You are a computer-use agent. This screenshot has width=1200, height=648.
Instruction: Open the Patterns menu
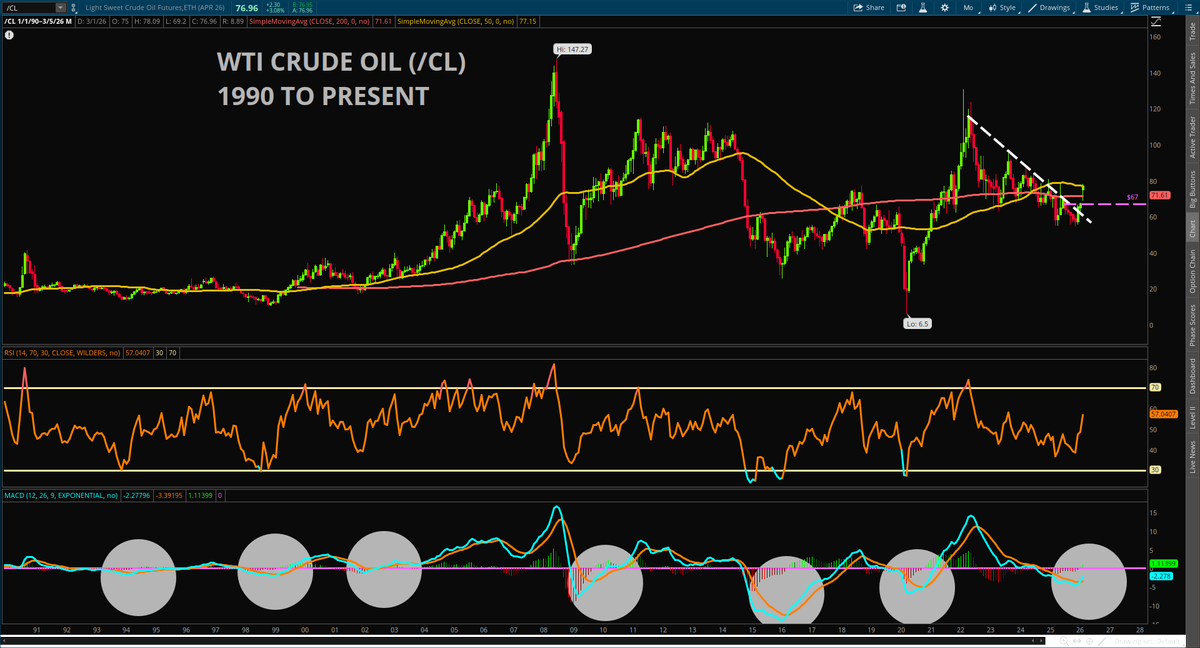[x=1152, y=7]
